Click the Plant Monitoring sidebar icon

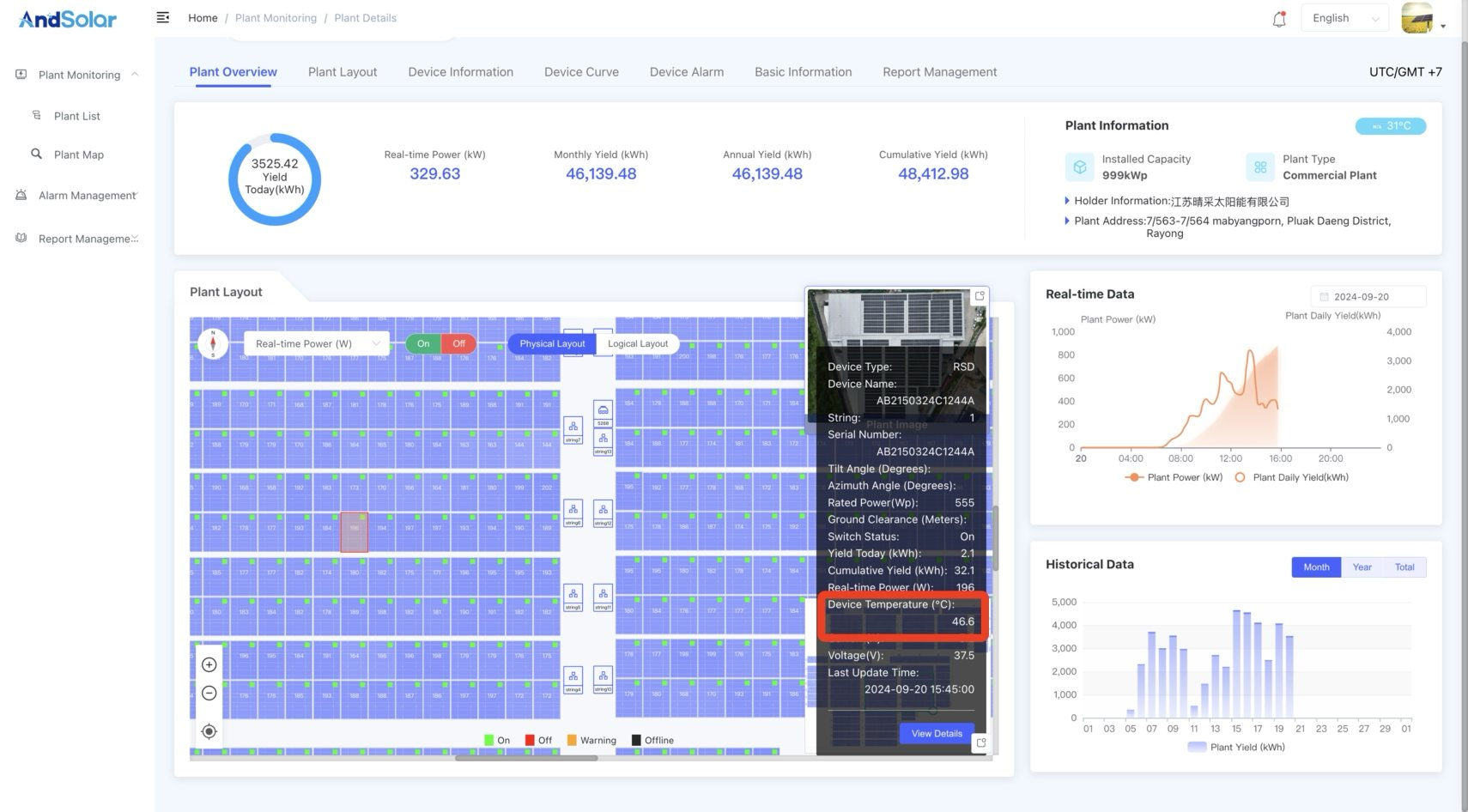tap(21, 75)
